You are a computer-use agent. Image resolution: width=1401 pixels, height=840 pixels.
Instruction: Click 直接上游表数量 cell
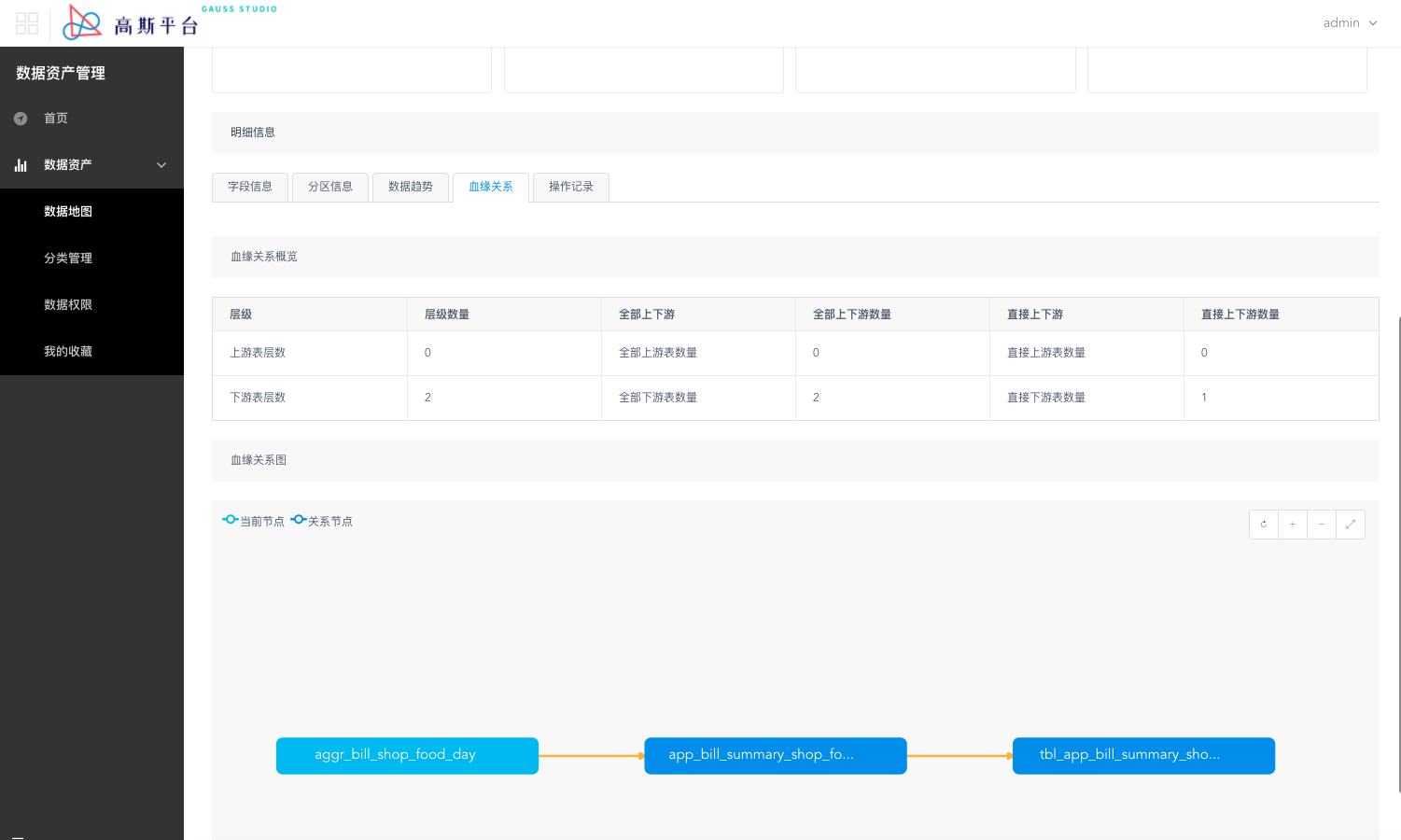click(1086, 353)
